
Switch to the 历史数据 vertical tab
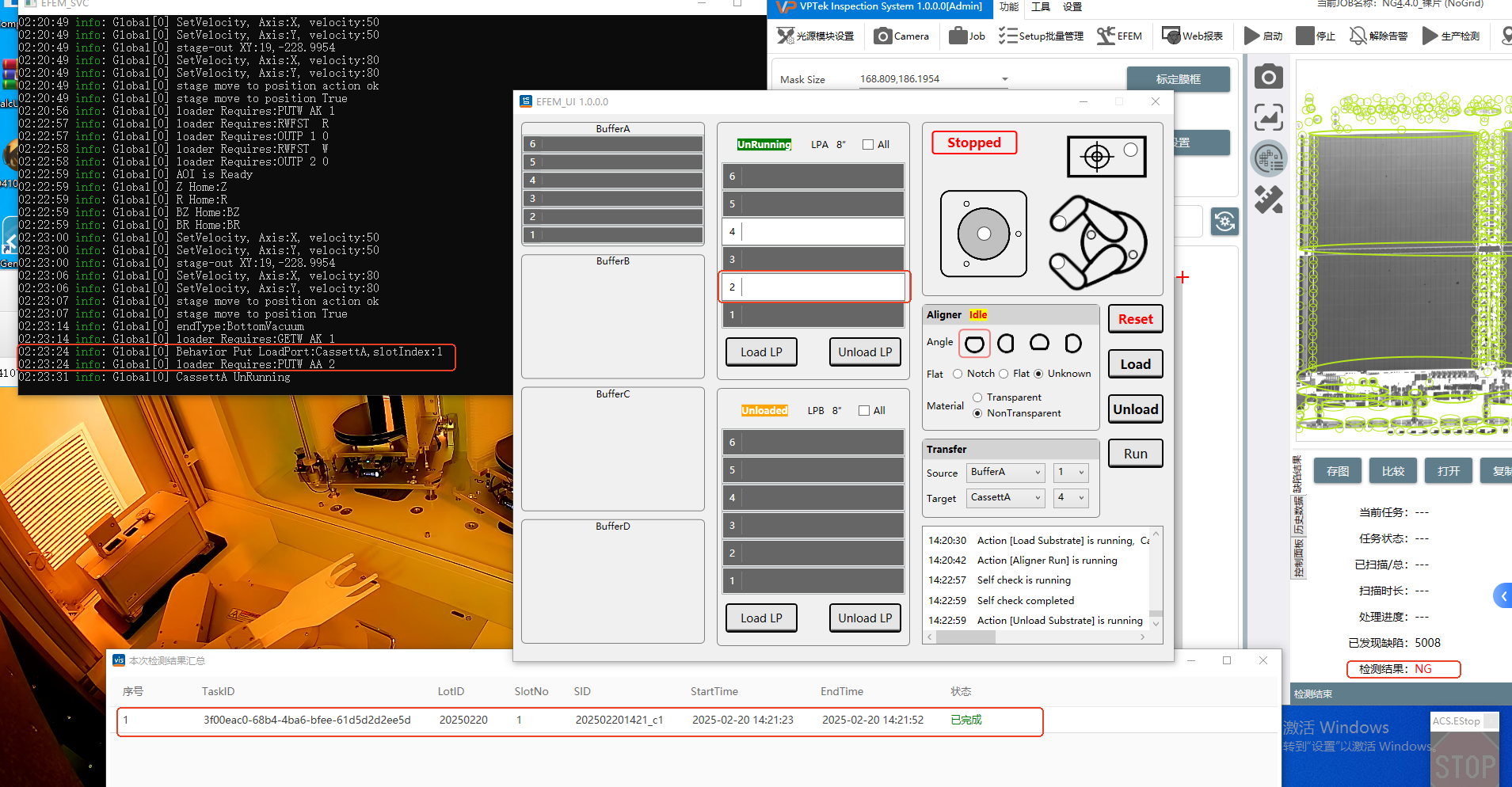coord(1297,516)
